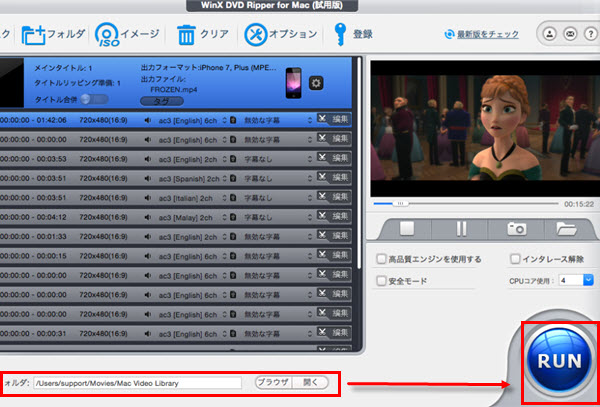This screenshot has height=407, width=600.
Task: Start ripping with the RUN button
Action: [x=560, y=361]
